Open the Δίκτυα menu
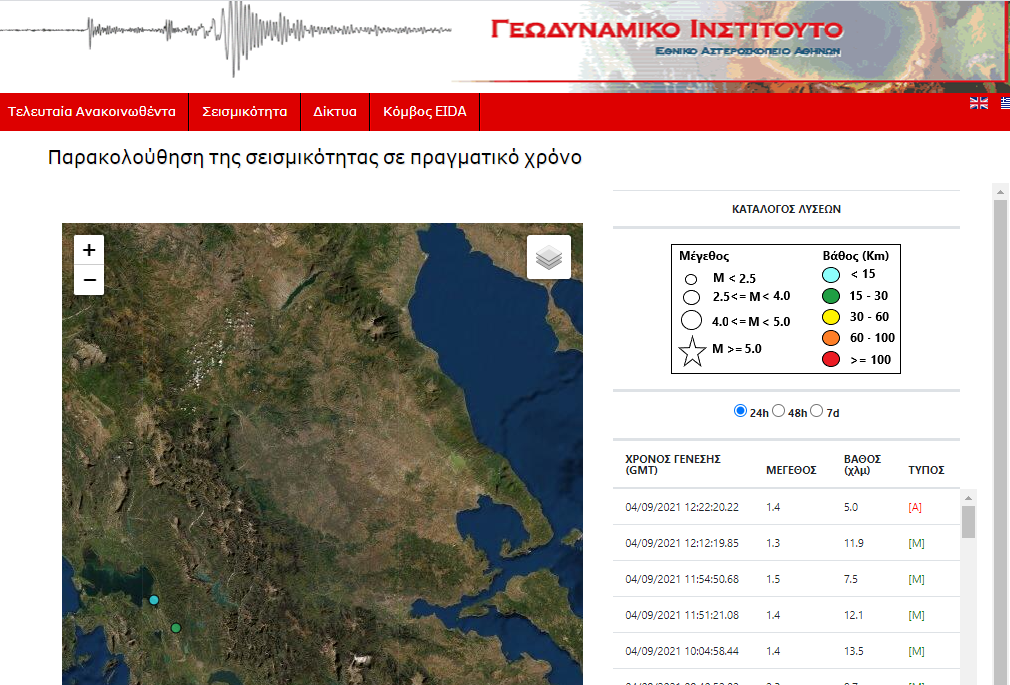The image size is (1010, 685). click(335, 111)
